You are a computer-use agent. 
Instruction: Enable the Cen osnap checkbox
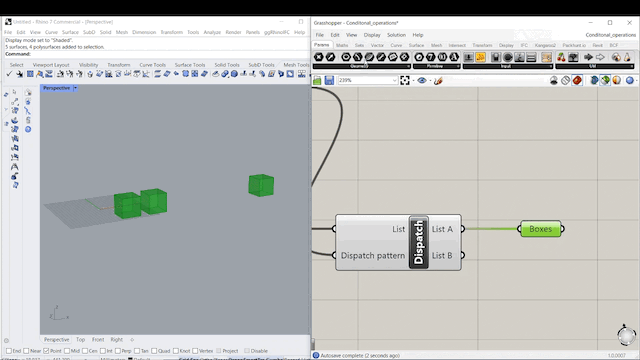[85, 351]
